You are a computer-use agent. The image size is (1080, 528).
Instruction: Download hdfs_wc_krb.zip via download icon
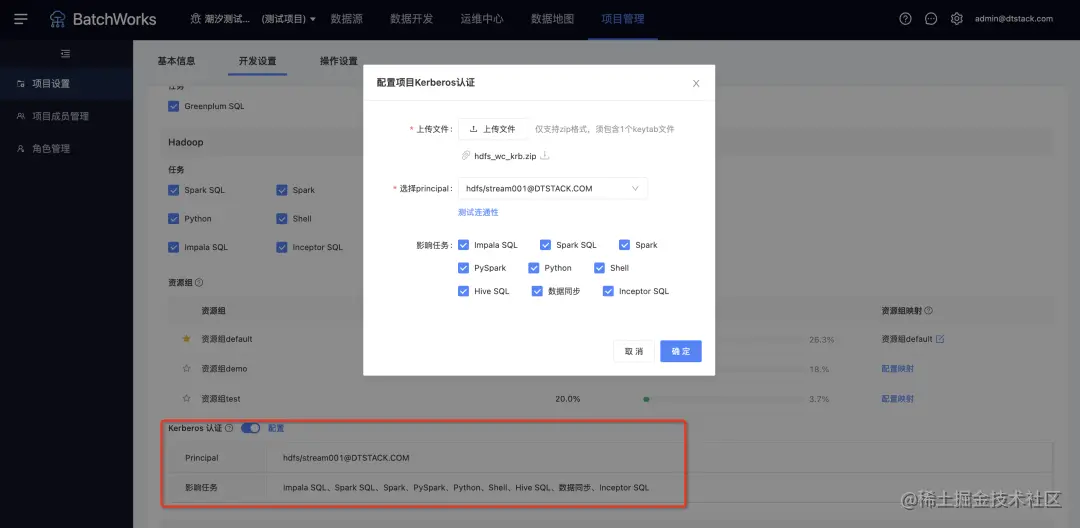pyautogui.click(x=544, y=156)
